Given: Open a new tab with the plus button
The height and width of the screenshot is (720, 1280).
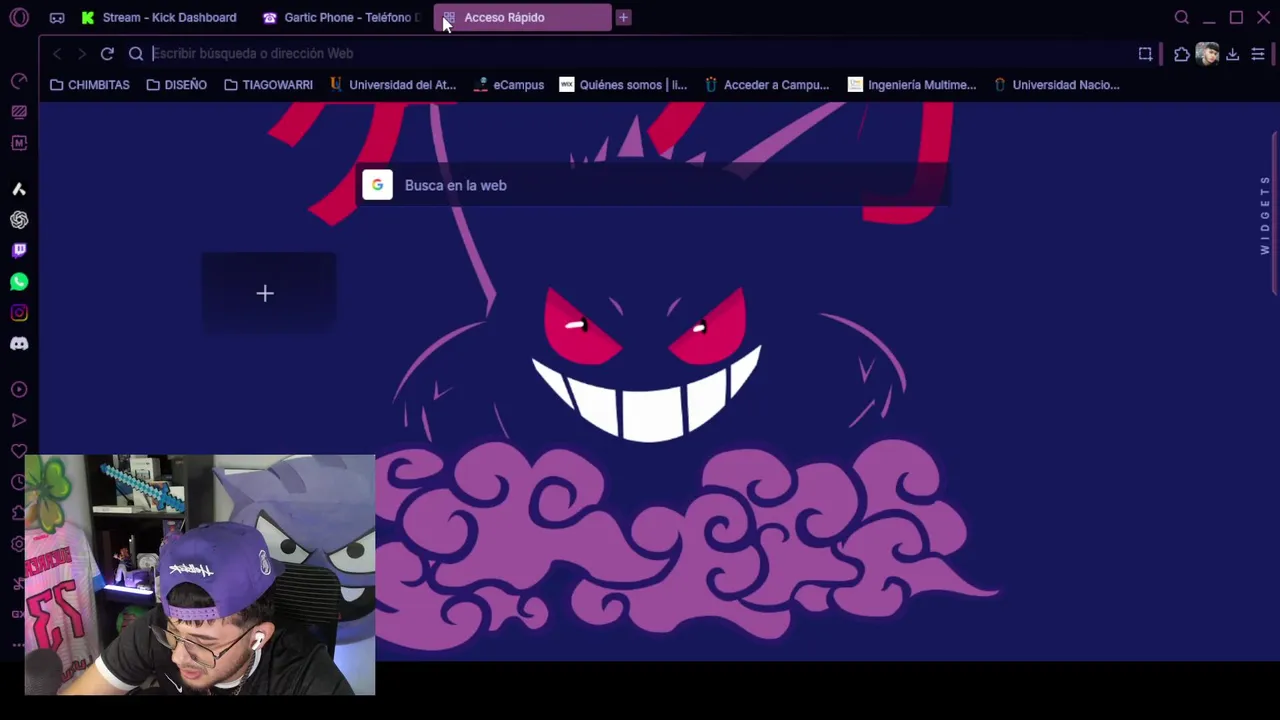Looking at the screenshot, I should click(623, 17).
